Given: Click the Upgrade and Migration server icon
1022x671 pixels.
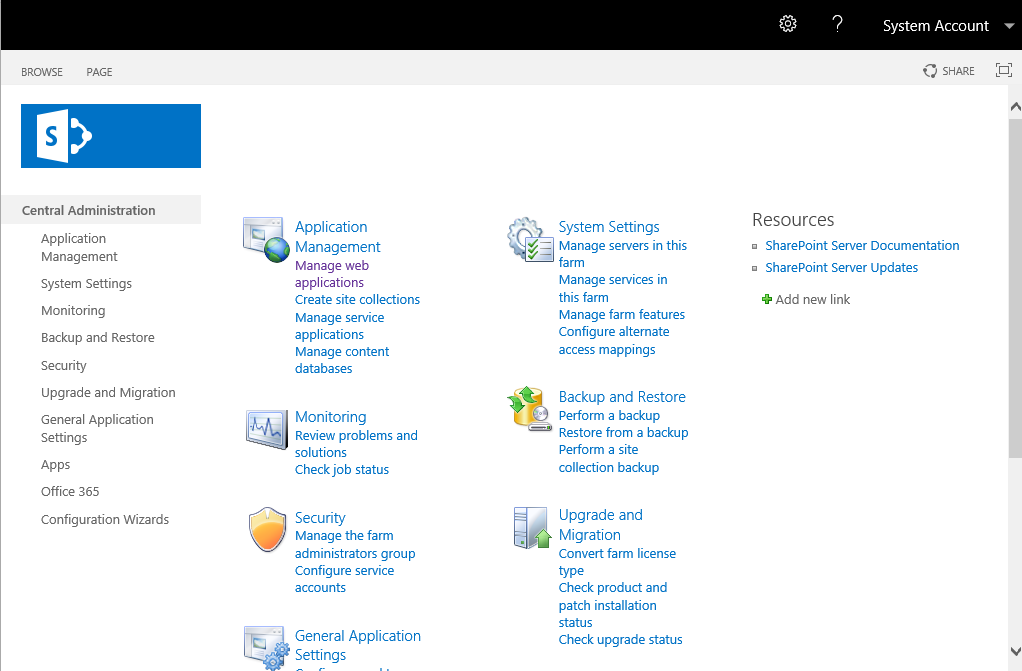Looking at the screenshot, I should click(x=532, y=528).
